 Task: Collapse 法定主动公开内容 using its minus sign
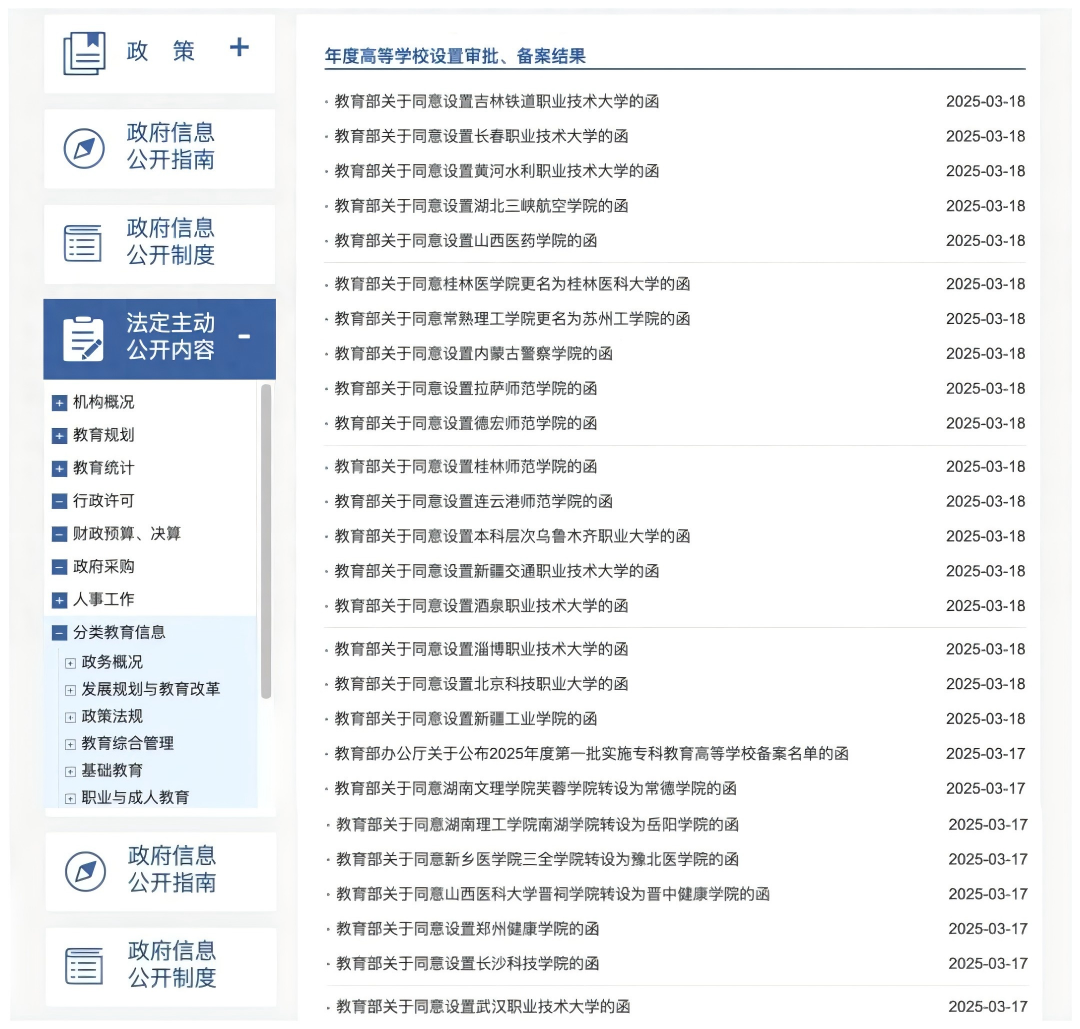(x=244, y=336)
